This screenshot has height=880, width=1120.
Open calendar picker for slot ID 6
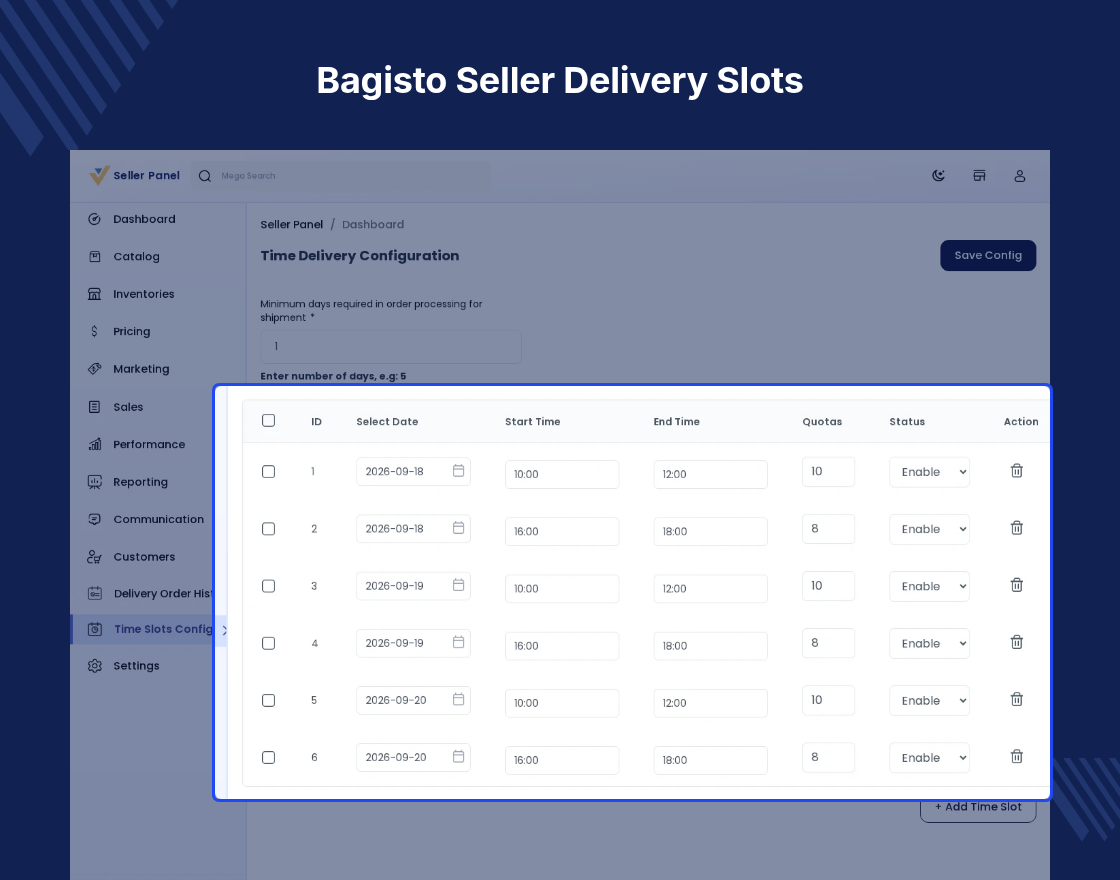(x=459, y=756)
